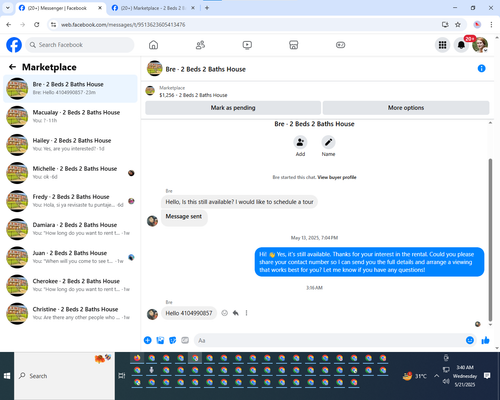The width and height of the screenshot is (500, 400).
Task: Open Chrome's three-dot menu
Action: point(491,25)
